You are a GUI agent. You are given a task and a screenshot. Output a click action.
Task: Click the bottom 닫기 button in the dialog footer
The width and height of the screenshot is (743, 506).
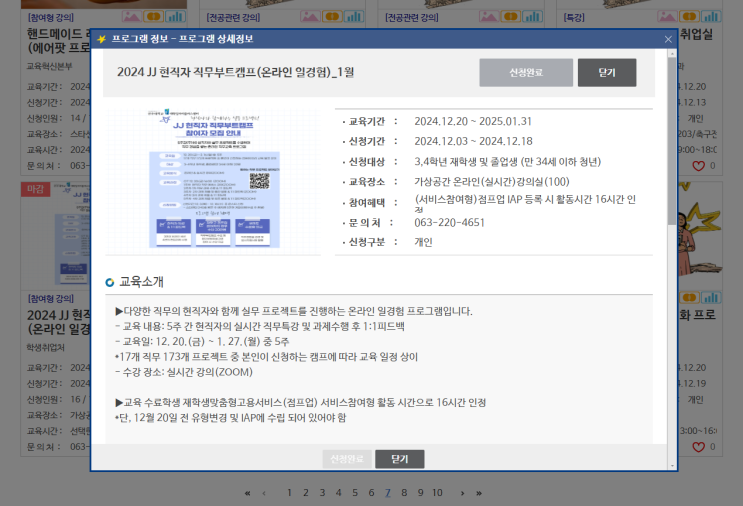pos(399,459)
